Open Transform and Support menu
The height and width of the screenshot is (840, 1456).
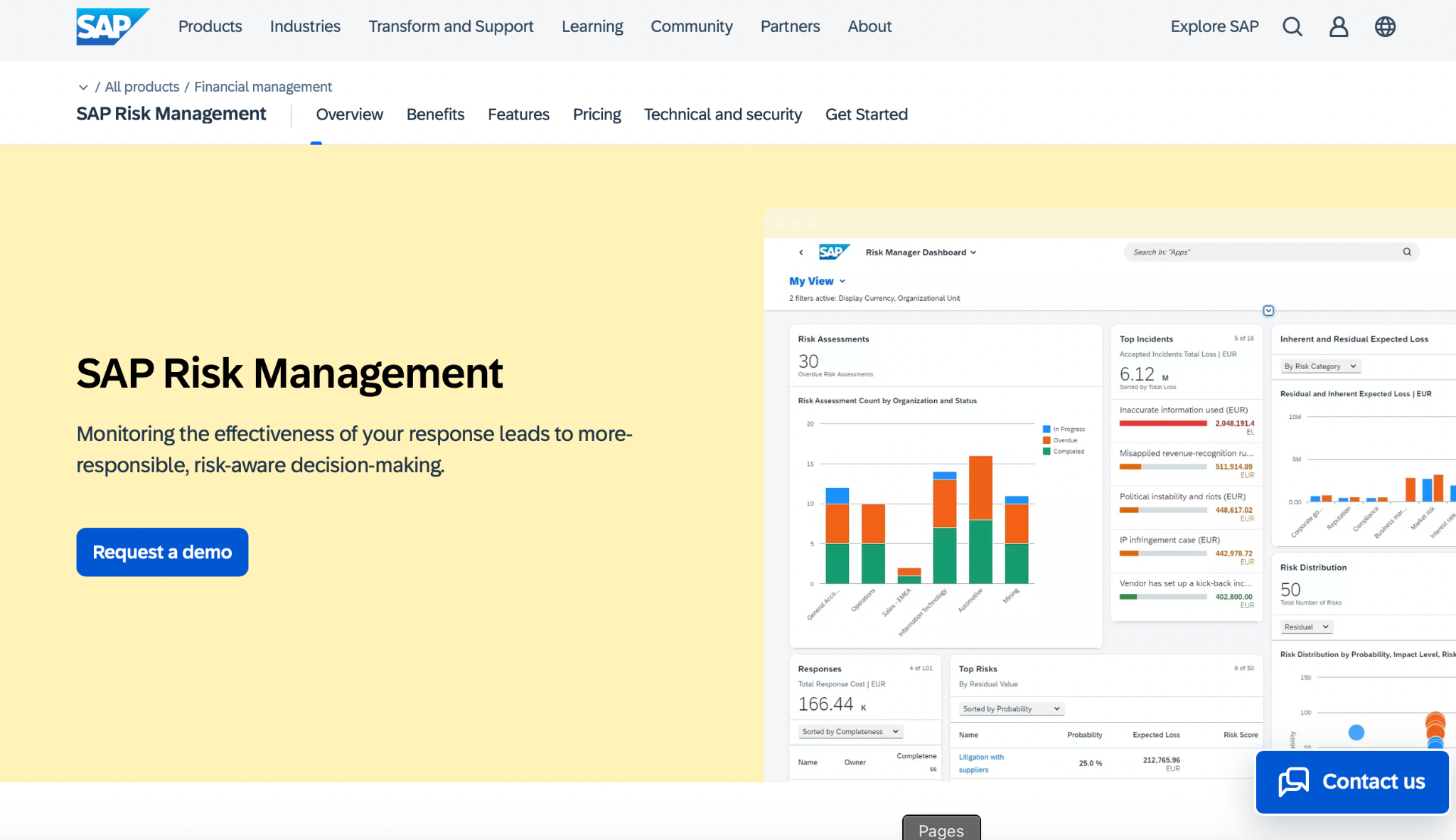(x=451, y=26)
